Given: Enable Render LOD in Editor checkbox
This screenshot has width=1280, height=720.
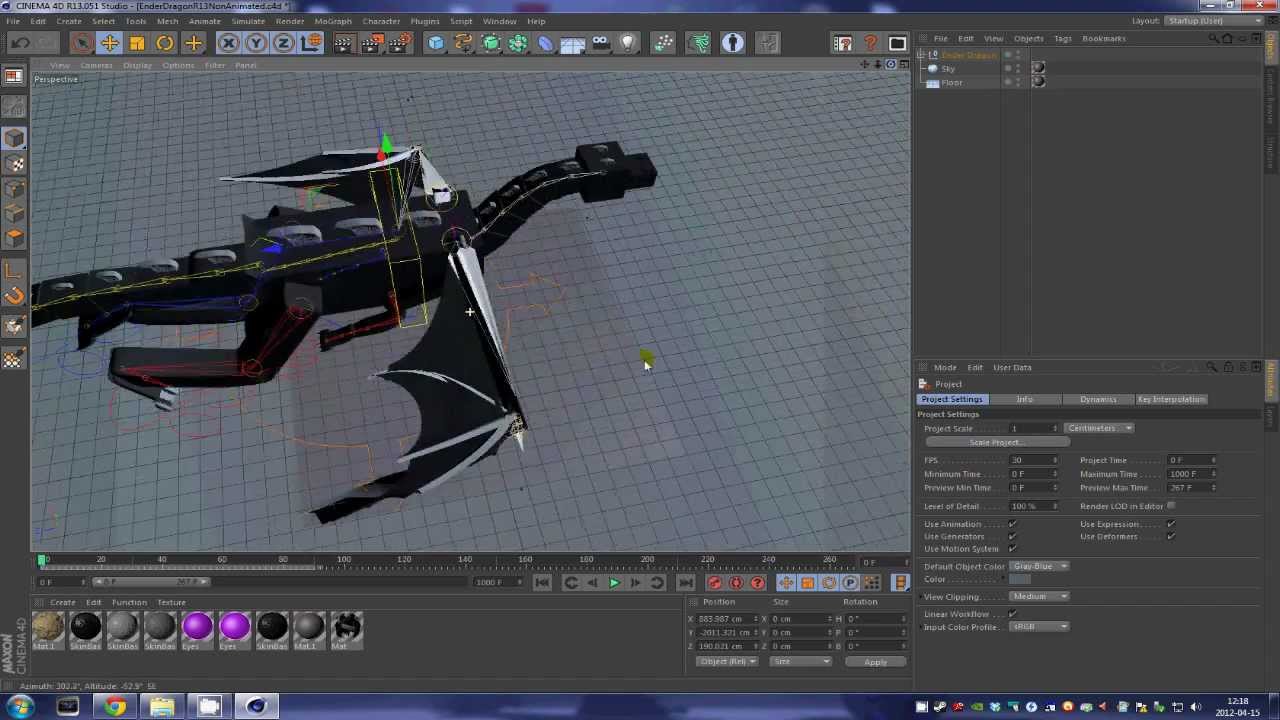Looking at the screenshot, I should click(1170, 506).
